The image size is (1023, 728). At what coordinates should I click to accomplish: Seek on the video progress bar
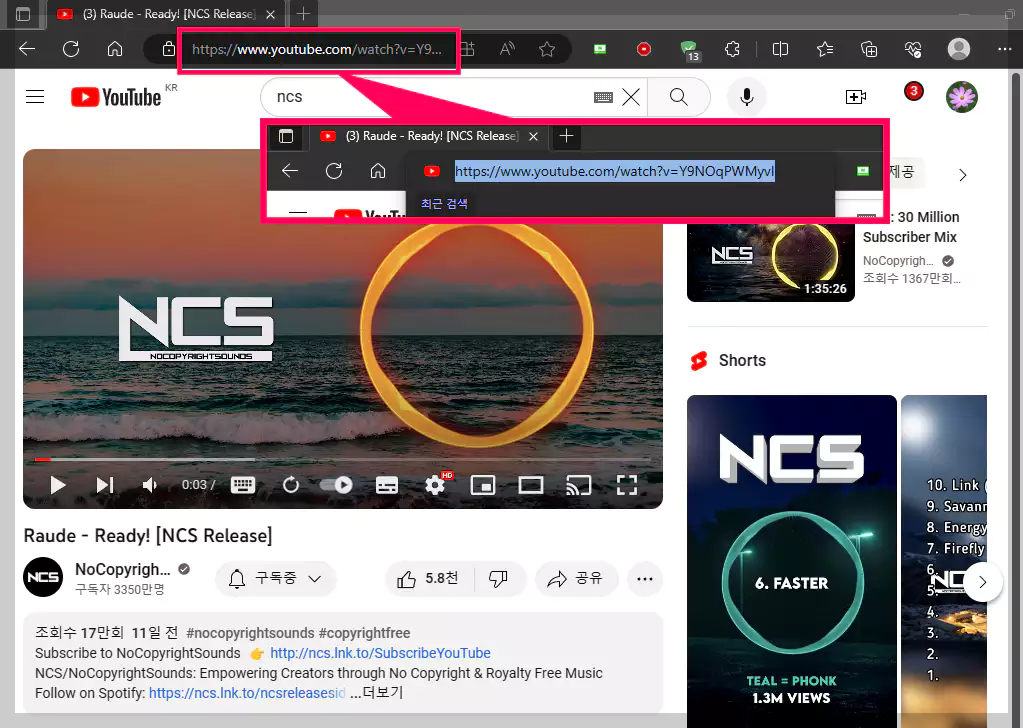[x=343, y=459]
